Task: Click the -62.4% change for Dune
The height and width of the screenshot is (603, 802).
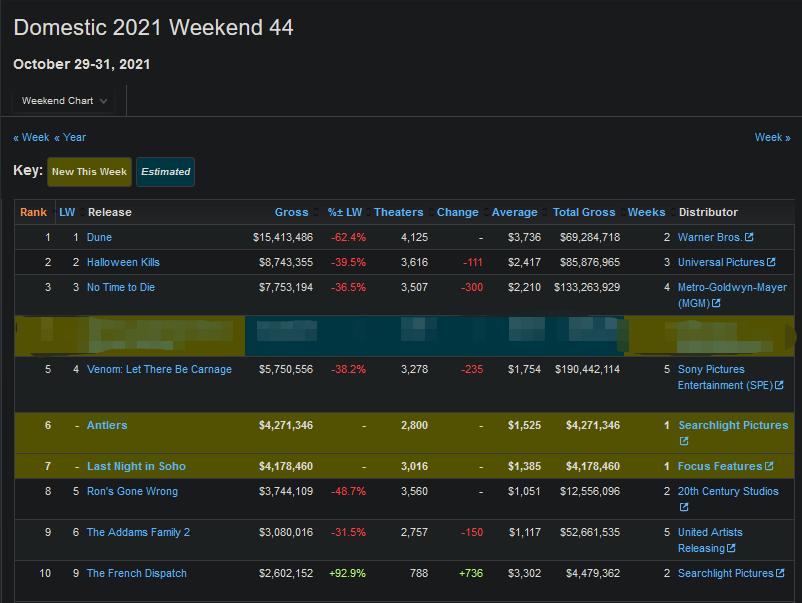Action: pyautogui.click(x=348, y=237)
